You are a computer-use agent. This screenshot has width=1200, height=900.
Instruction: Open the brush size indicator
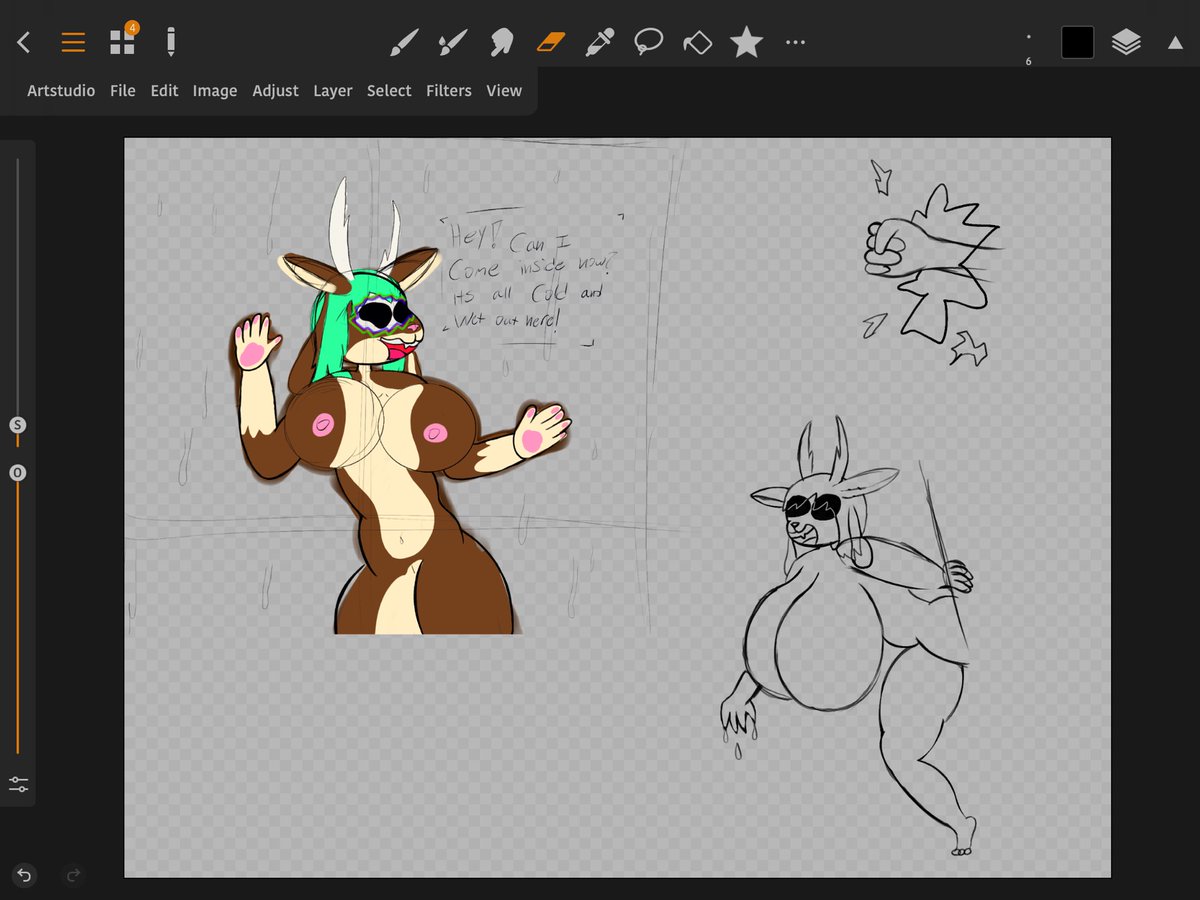[x=1028, y=44]
